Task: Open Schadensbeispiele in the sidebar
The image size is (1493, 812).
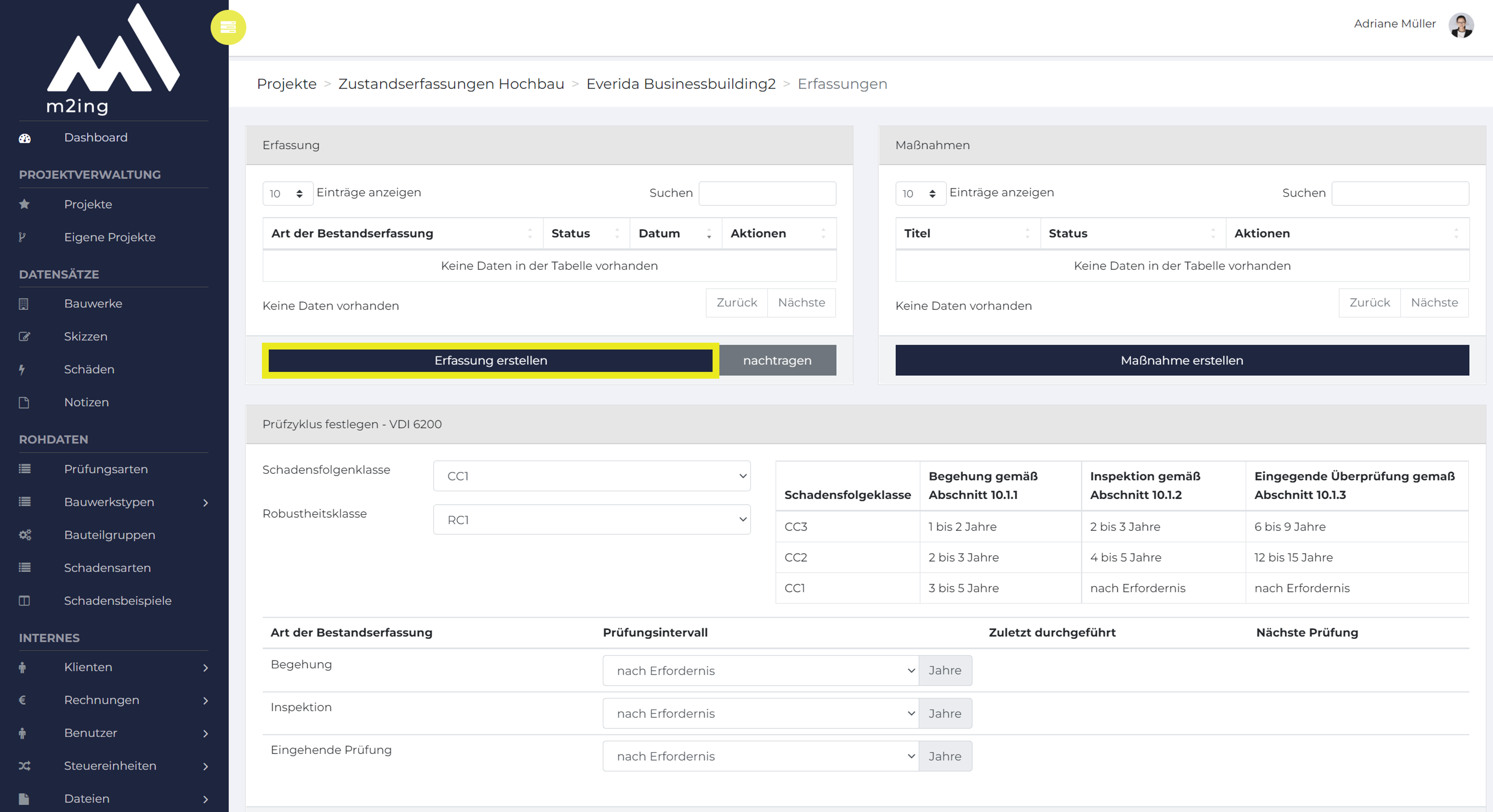Action: [x=118, y=601]
